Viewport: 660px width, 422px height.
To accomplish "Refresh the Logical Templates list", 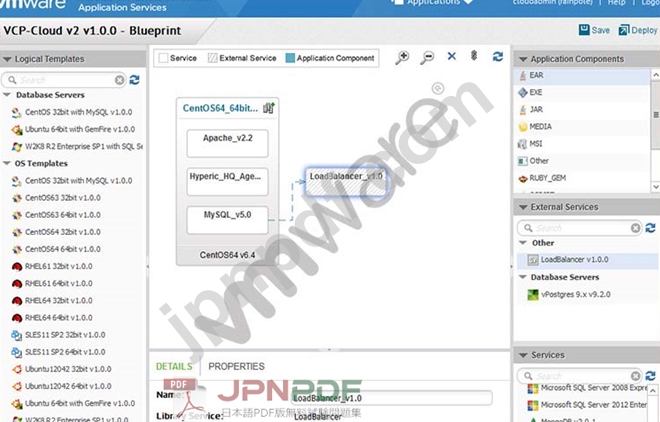I will [134, 80].
